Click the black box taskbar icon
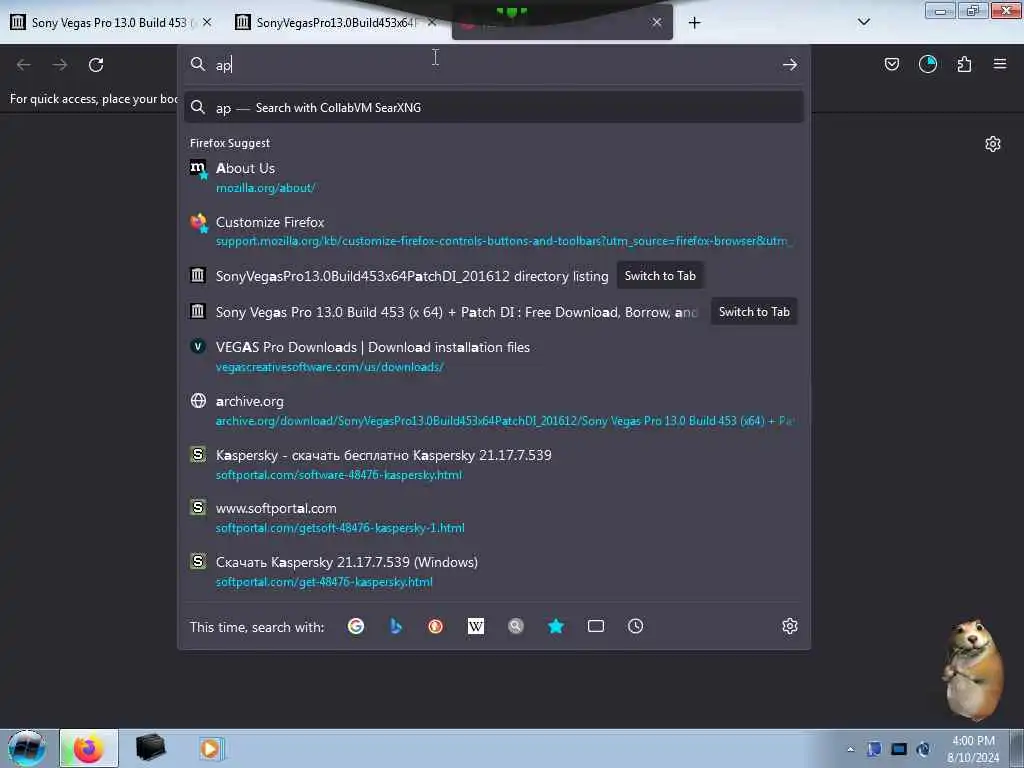Viewport: 1024px width, 768px height. [150, 748]
